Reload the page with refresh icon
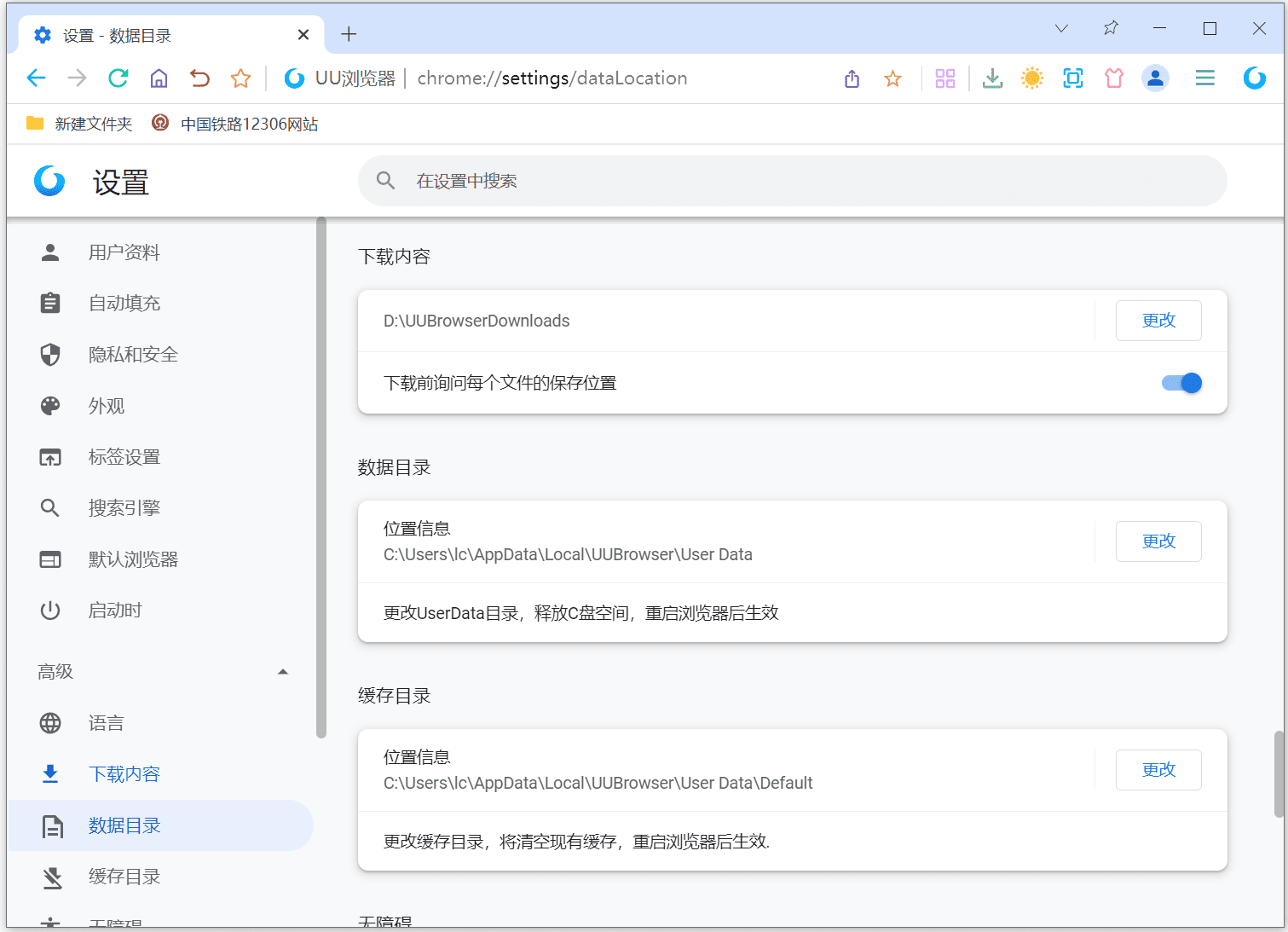This screenshot has width=1288, height=932. pos(118,78)
